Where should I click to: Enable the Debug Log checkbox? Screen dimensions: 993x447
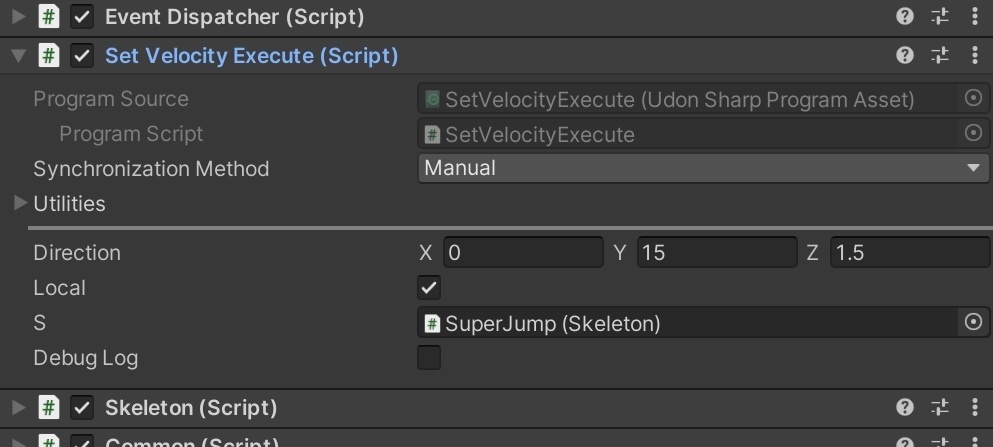[x=429, y=358]
